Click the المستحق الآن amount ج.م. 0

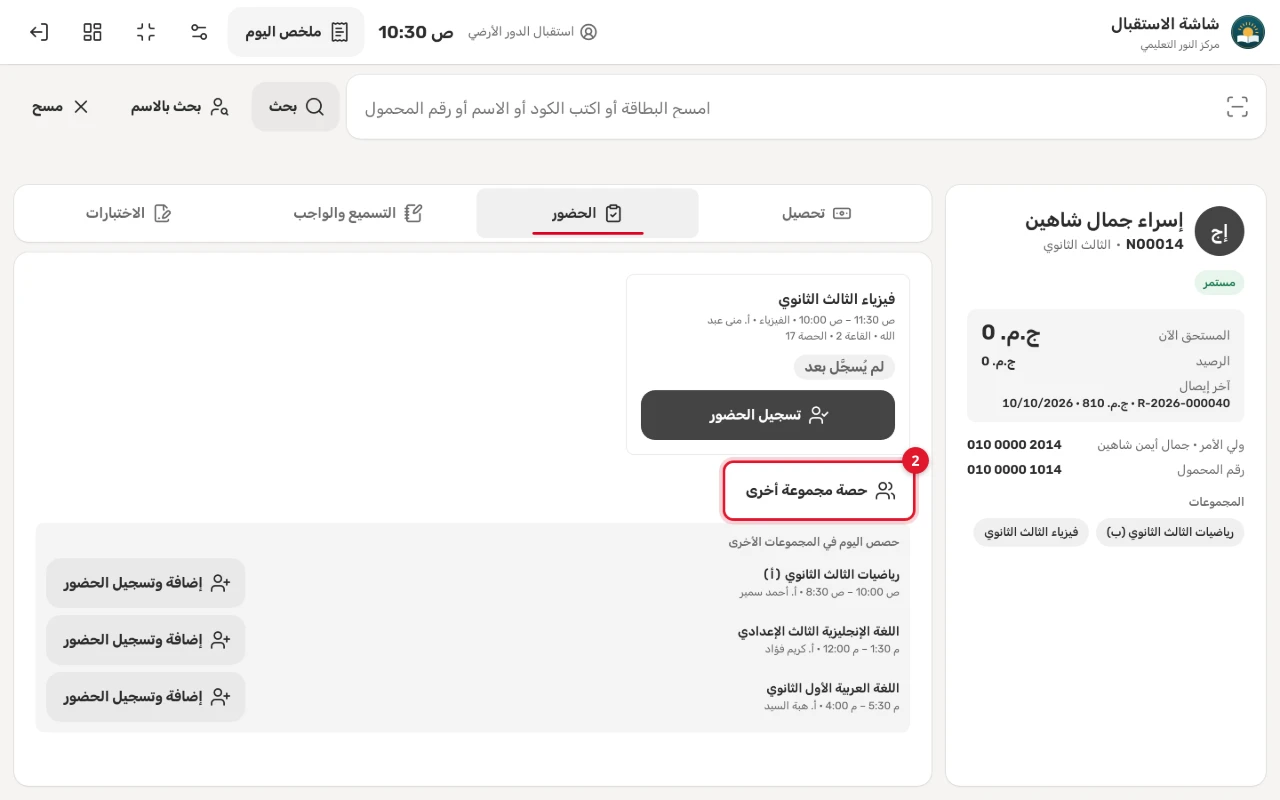tap(1011, 334)
